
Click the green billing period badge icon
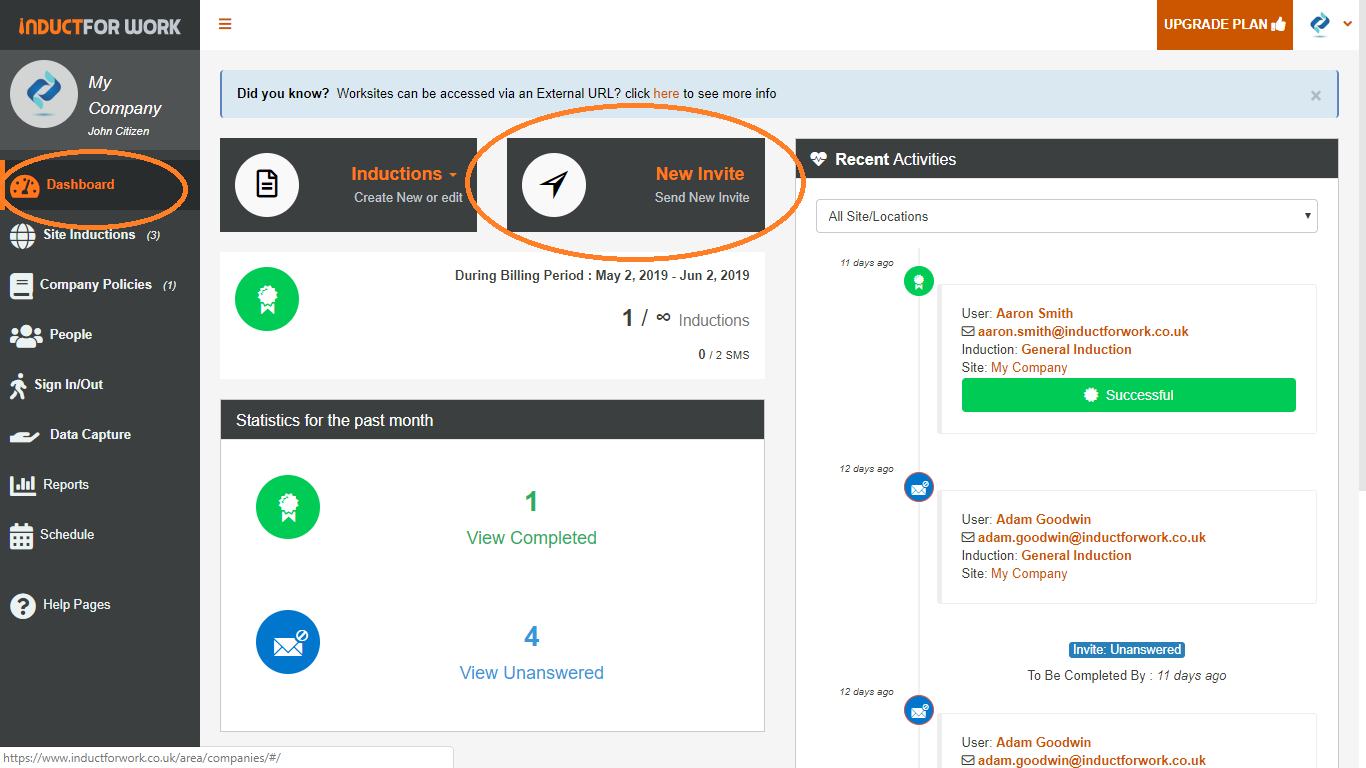(x=267, y=299)
